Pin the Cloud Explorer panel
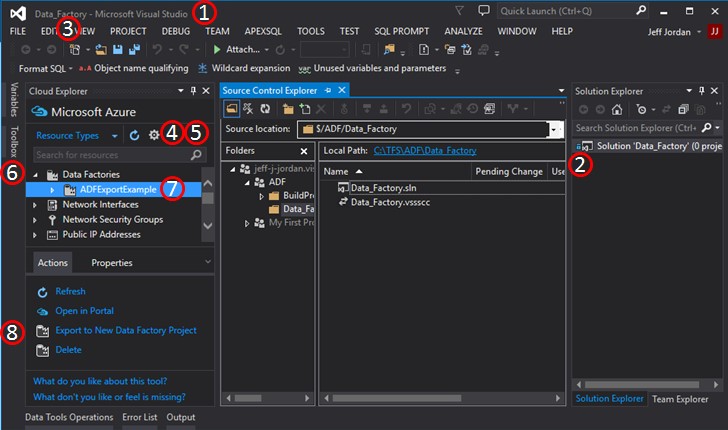This screenshot has height=430, width=728. tap(194, 91)
